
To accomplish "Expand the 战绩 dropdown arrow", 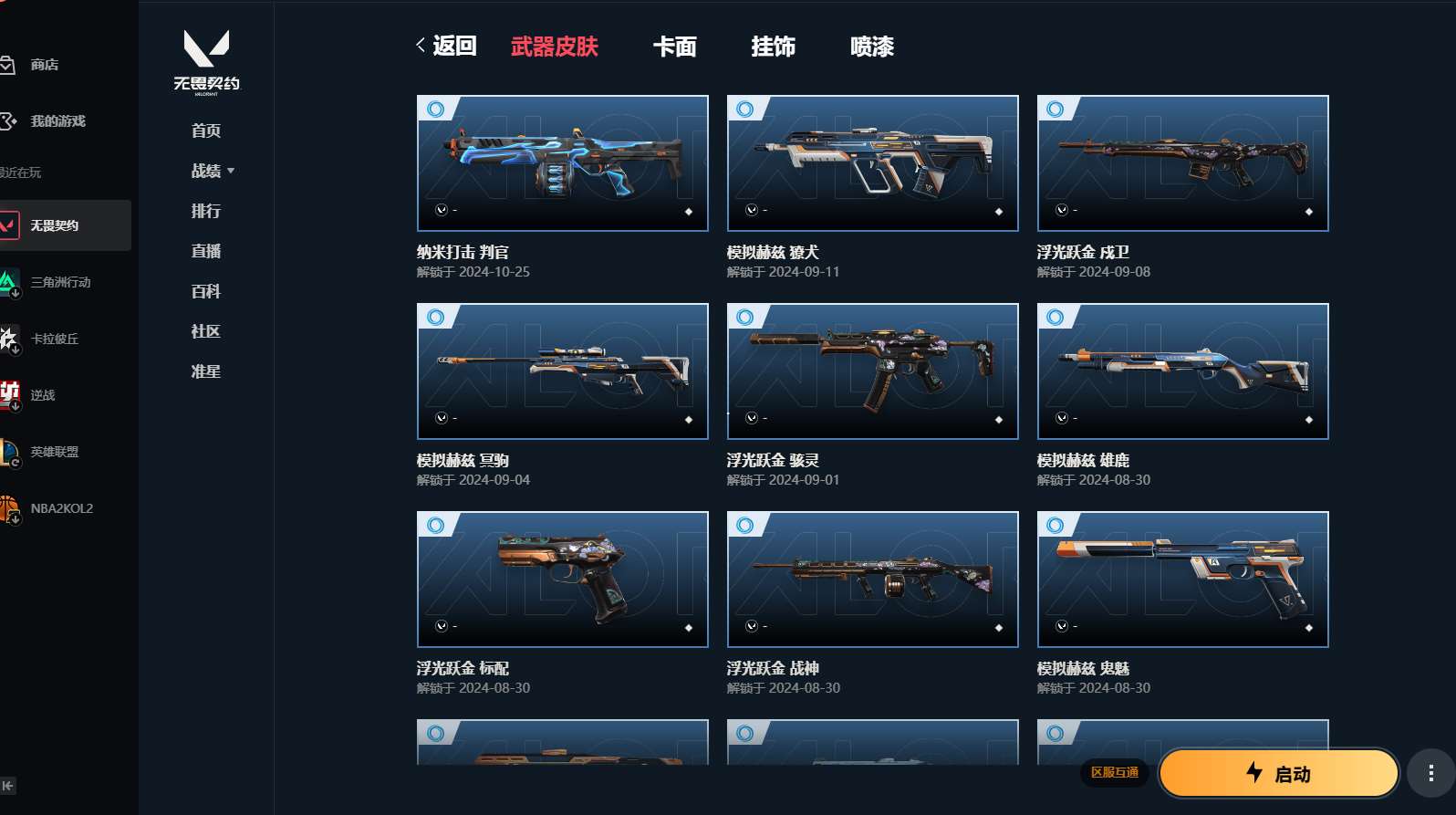I will tap(231, 171).
